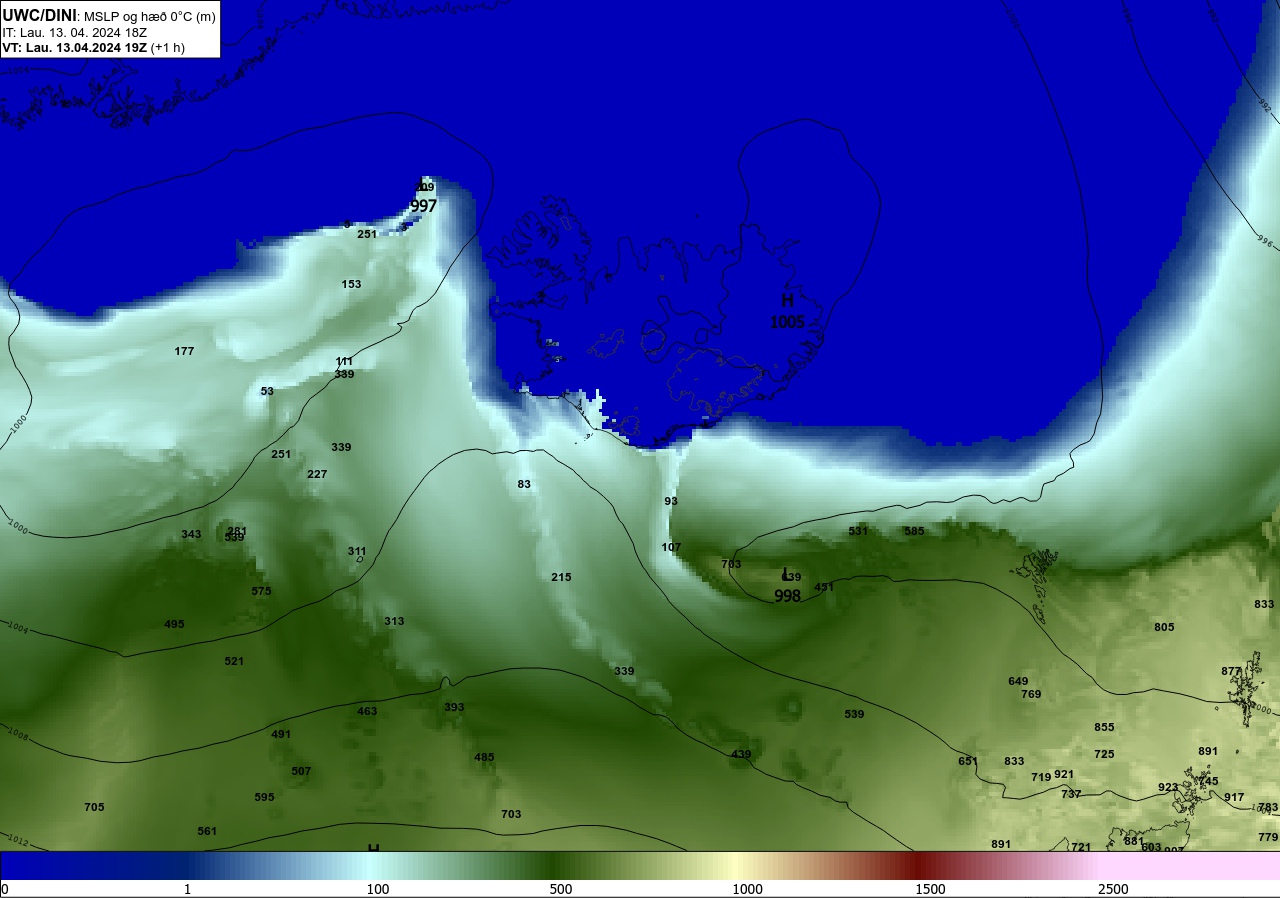Click the map value 725
The height and width of the screenshot is (898, 1280).
1104,754
